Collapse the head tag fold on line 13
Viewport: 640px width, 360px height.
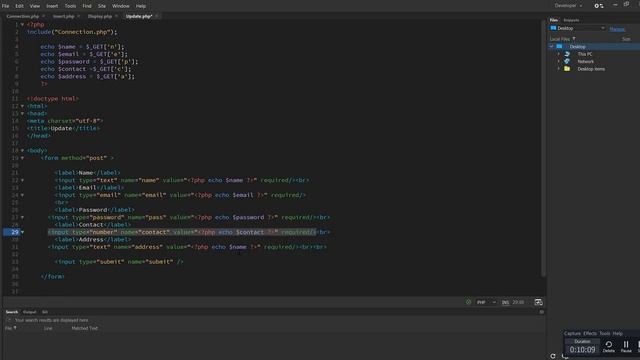click(x=22, y=113)
